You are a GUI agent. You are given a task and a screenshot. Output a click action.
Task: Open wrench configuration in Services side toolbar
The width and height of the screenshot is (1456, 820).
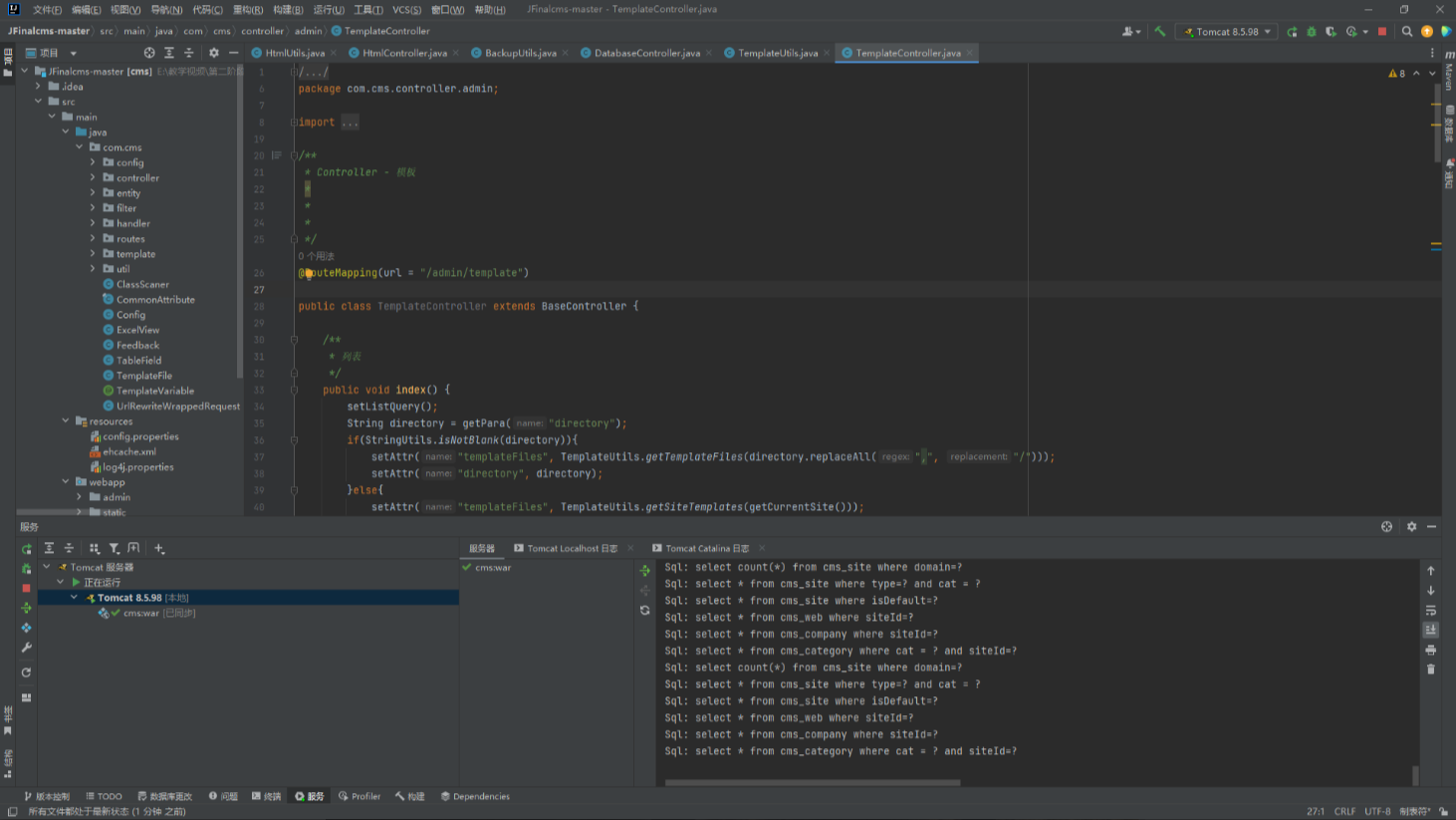pos(27,648)
